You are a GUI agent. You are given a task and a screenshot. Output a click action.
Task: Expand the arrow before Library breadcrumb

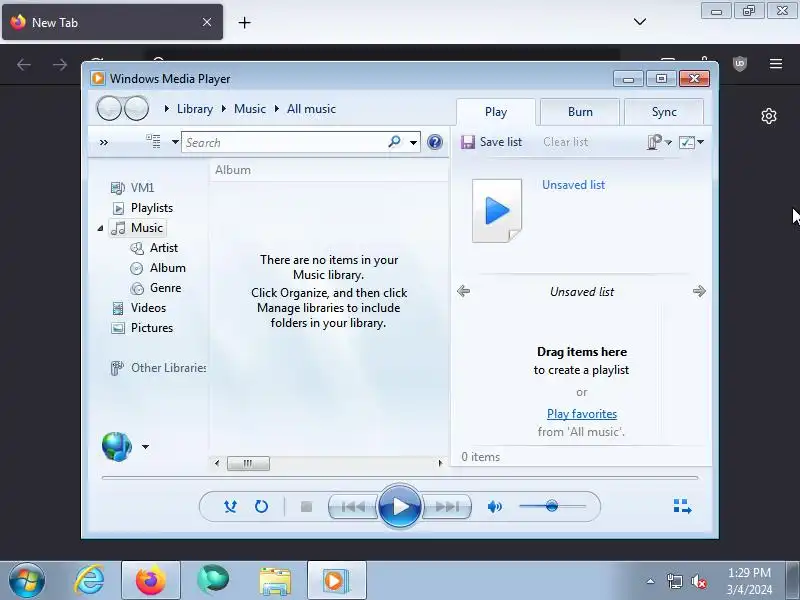167,109
